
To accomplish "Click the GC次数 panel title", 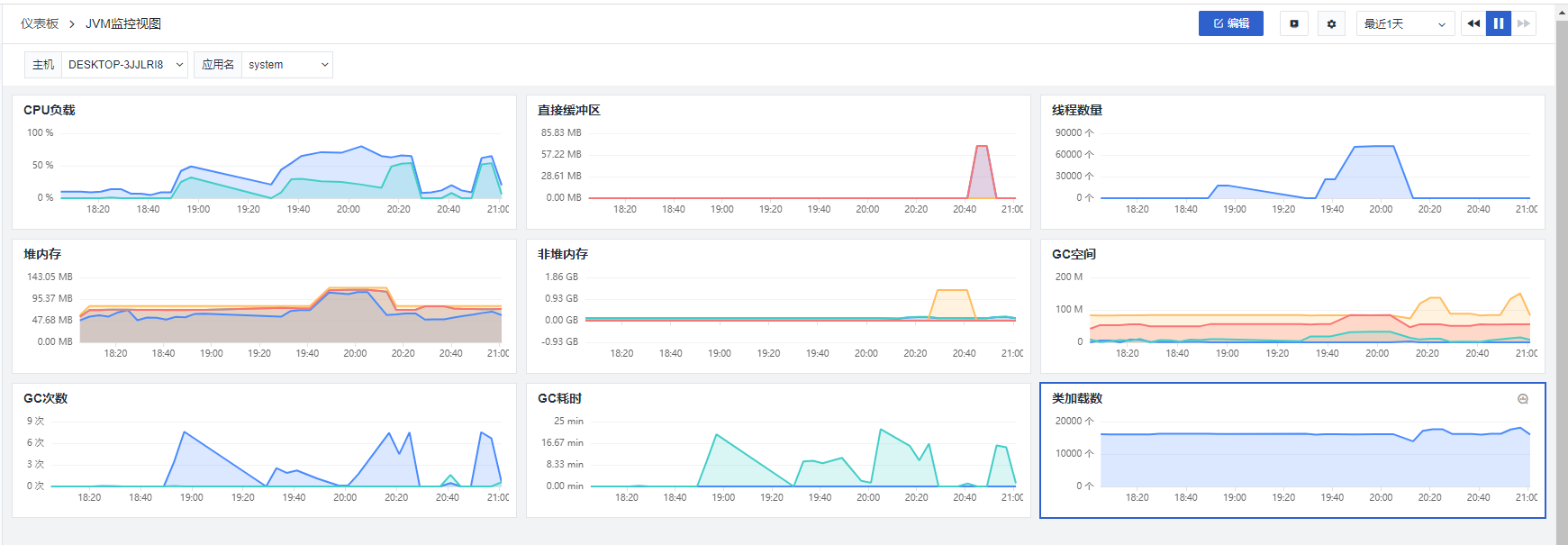I will click(x=46, y=398).
